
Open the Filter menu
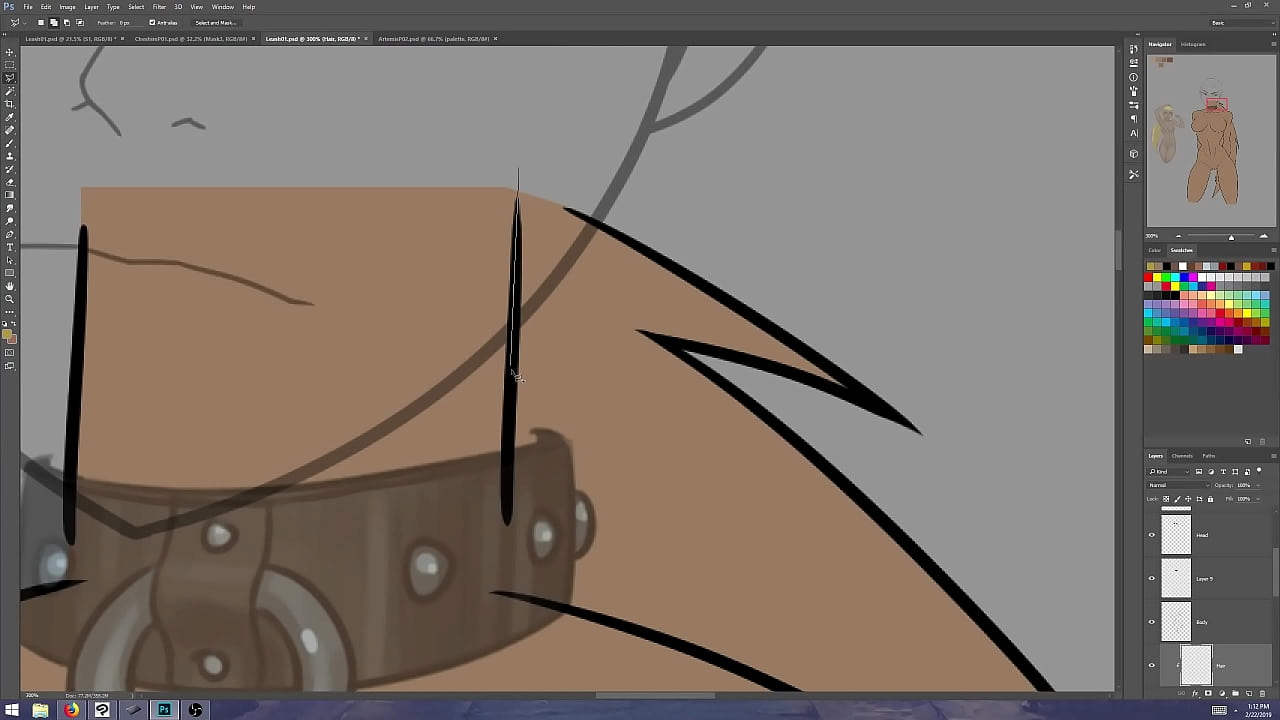click(x=159, y=7)
